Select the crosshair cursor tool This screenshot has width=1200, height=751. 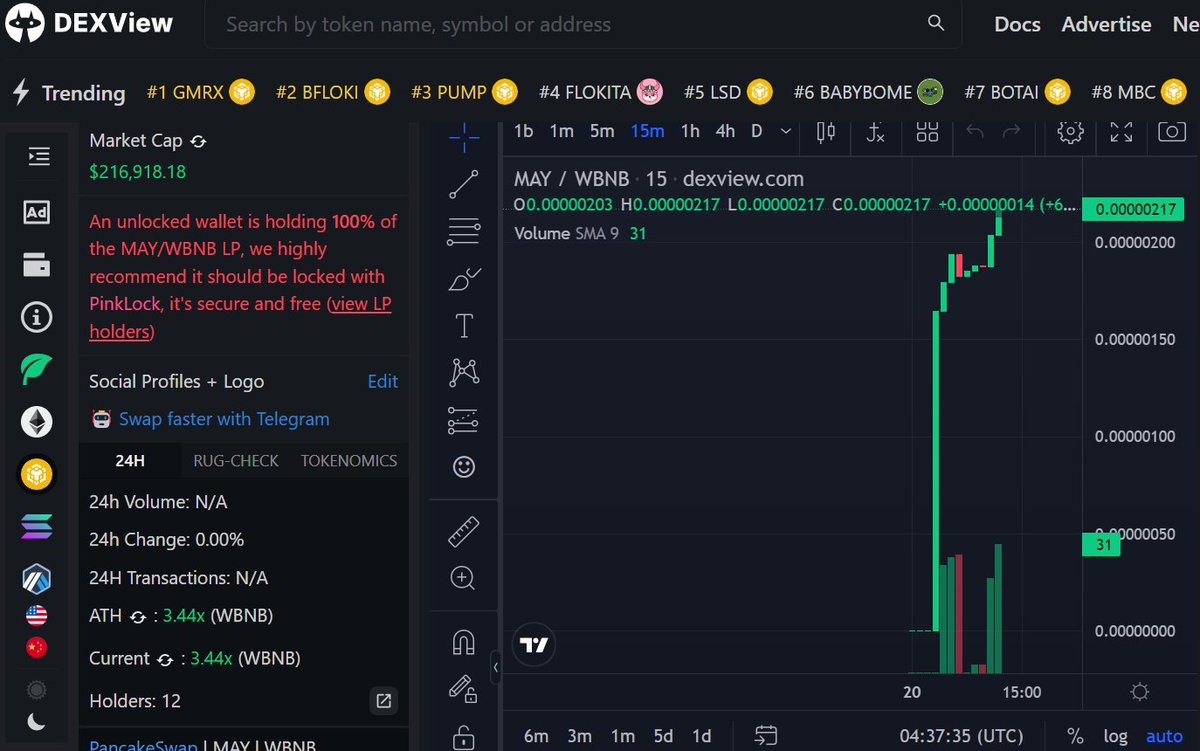(x=463, y=138)
